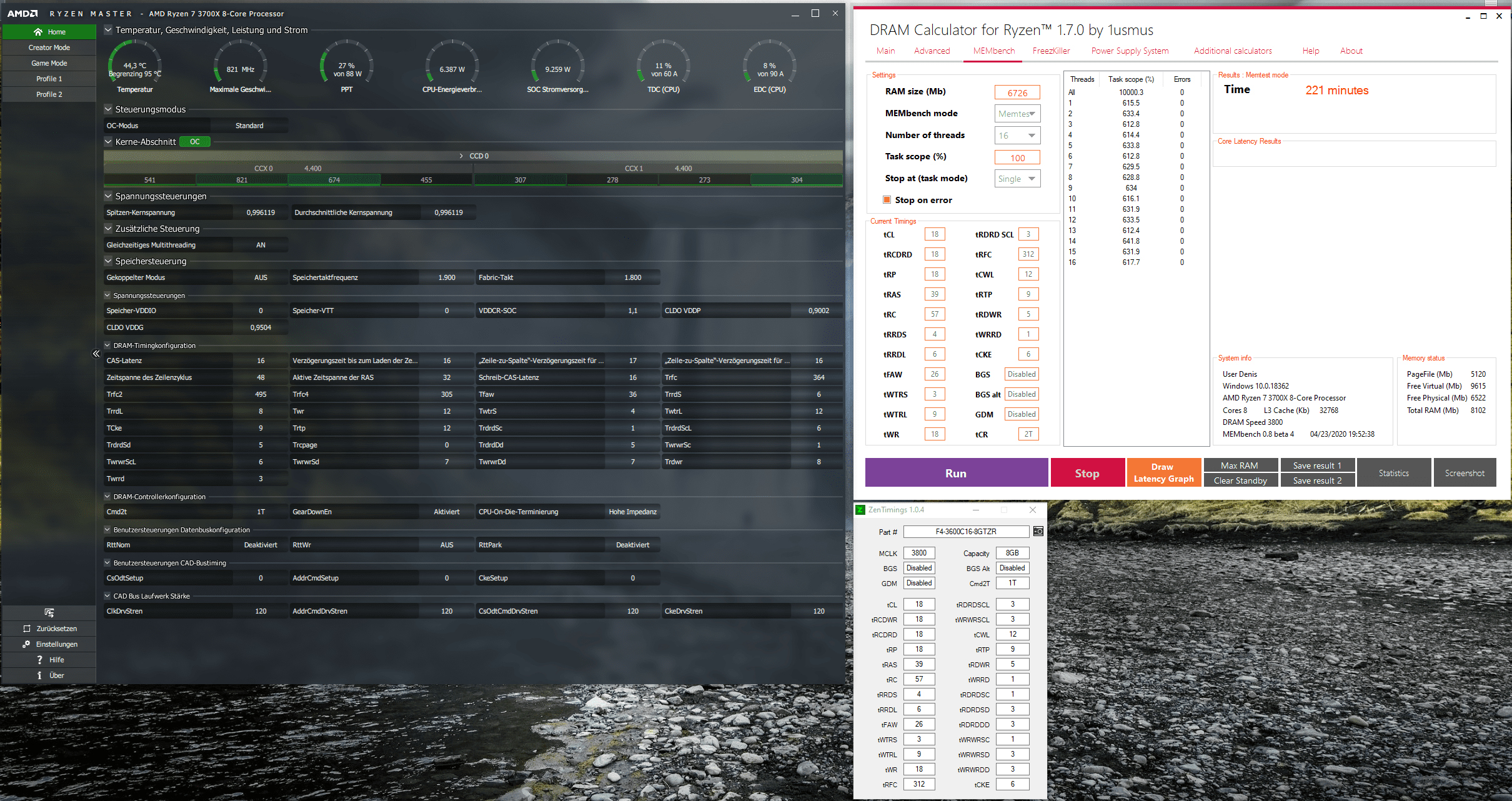Click the Task scope (%) input field

[1017, 157]
